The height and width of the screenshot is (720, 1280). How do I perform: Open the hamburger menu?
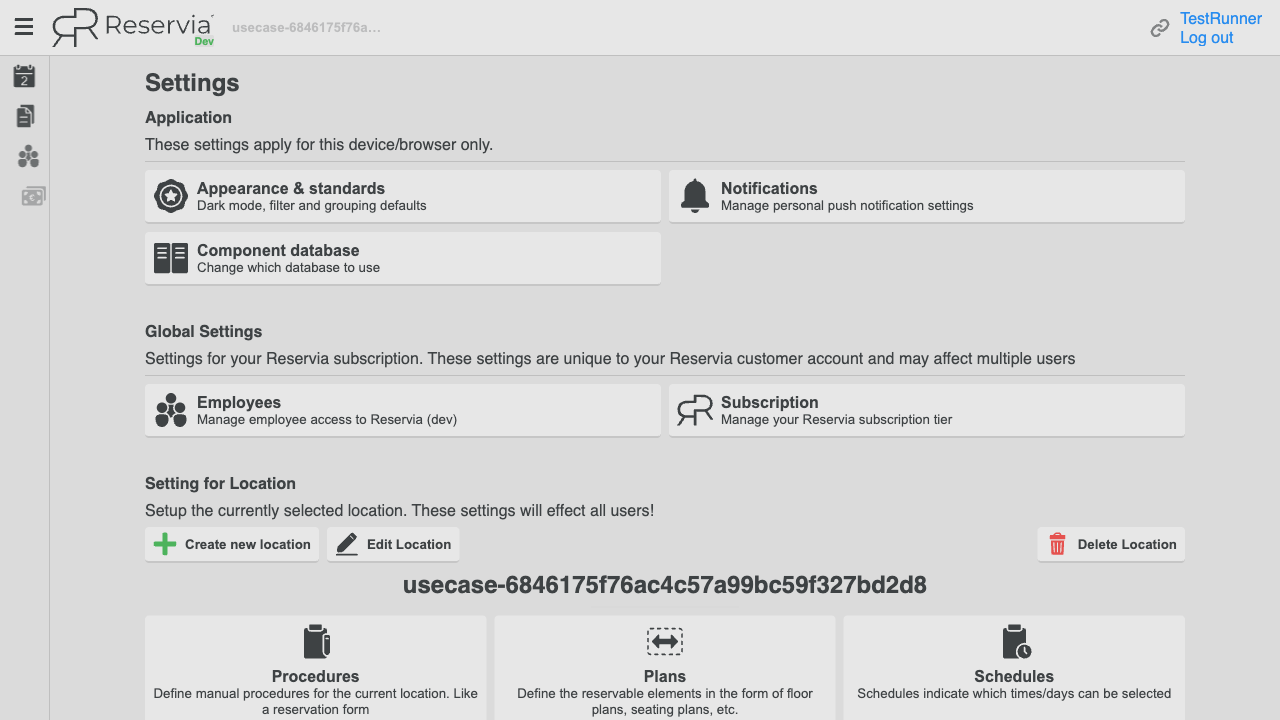coord(24,27)
